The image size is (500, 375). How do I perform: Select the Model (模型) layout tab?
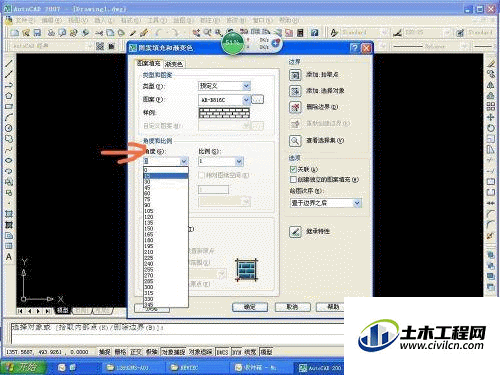point(62,310)
